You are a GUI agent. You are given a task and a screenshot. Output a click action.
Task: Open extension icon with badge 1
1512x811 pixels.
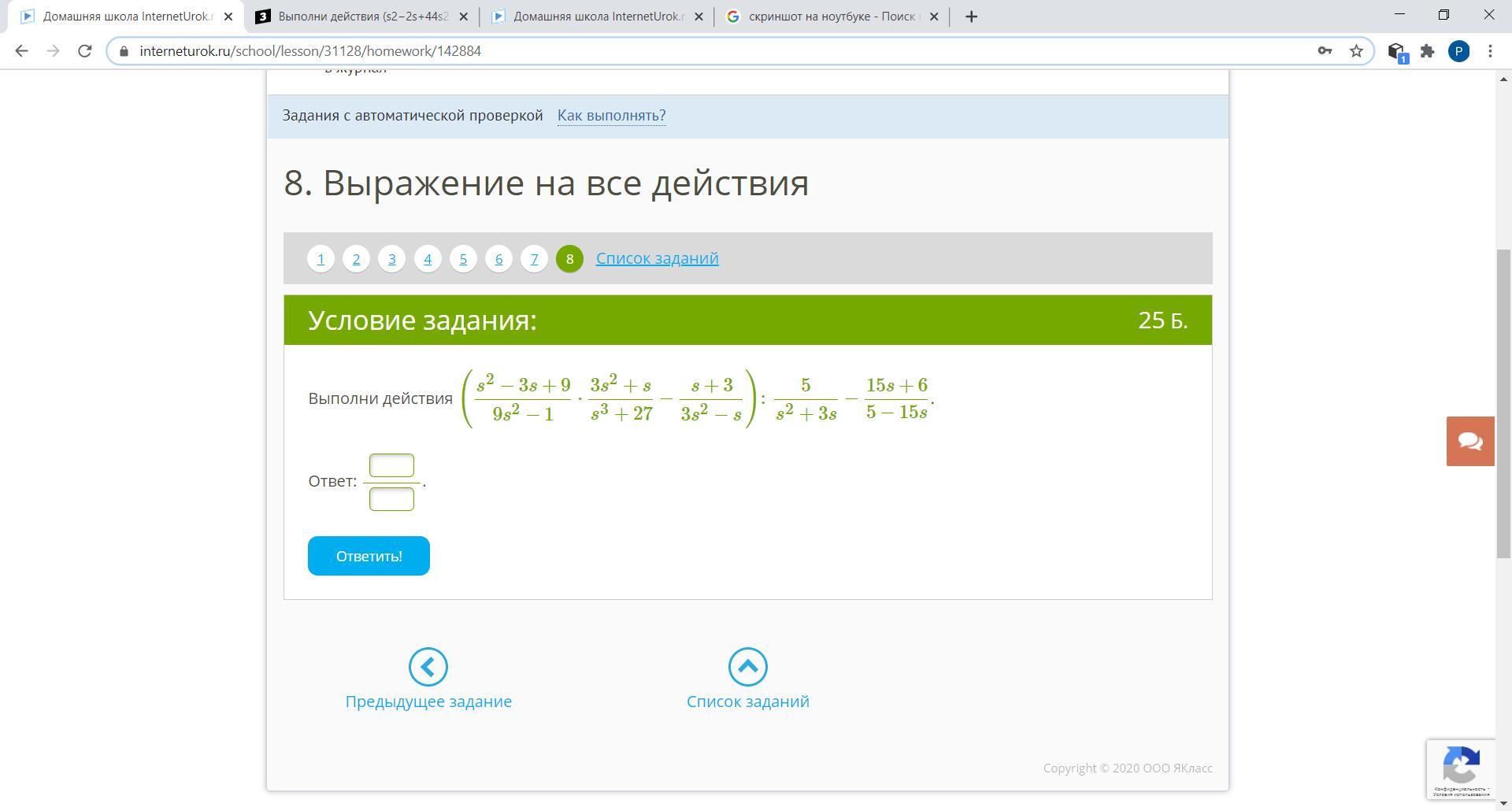1397,52
